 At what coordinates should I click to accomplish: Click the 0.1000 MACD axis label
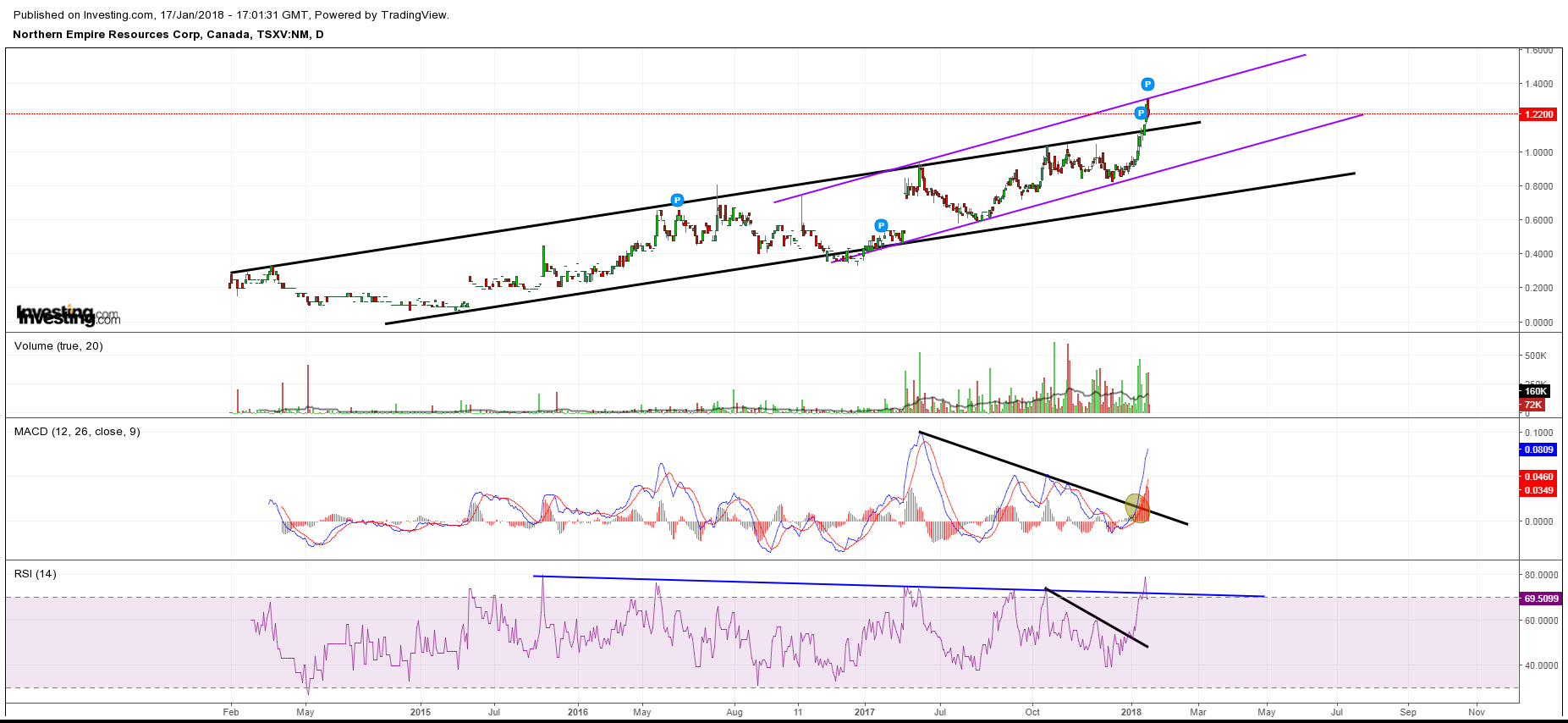pyautogui.click(x=1539, y=433)
